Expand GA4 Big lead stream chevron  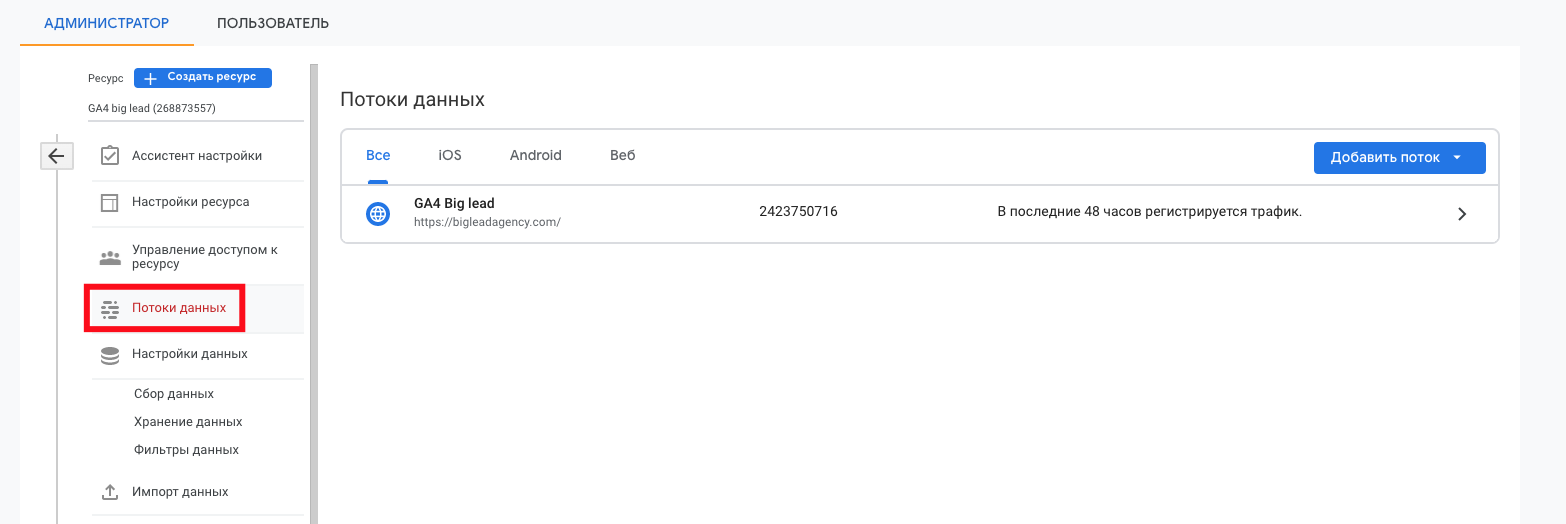pos(1462,213)
